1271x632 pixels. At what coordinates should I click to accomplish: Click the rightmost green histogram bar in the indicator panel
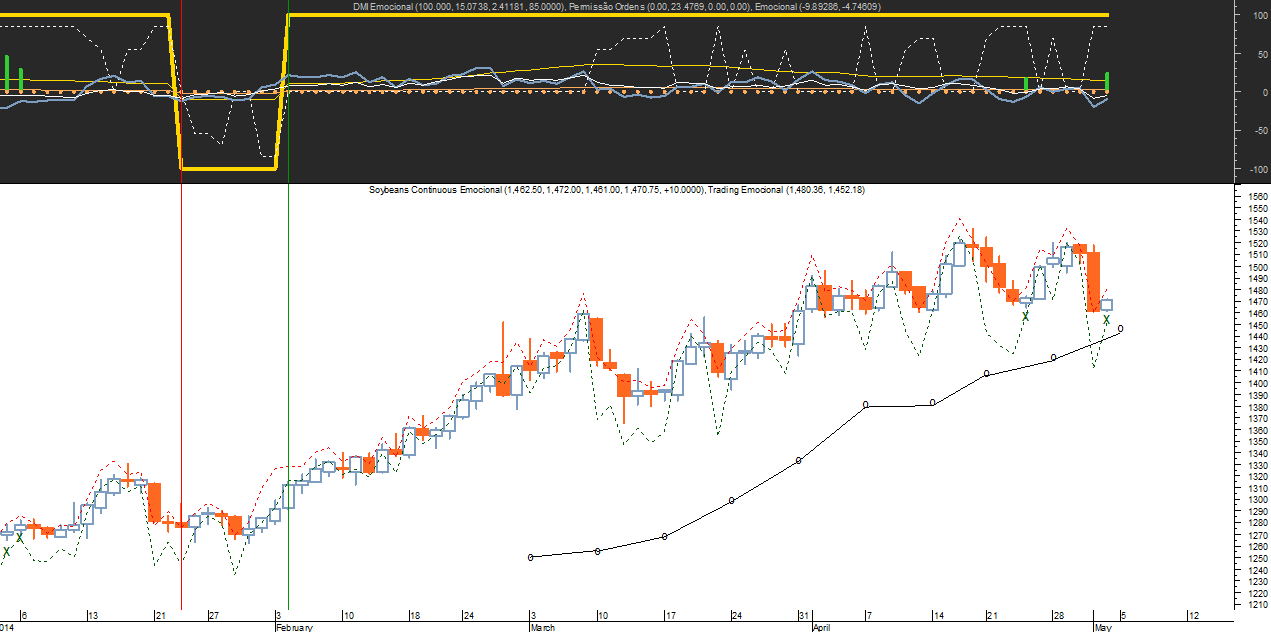[1107, 81]
